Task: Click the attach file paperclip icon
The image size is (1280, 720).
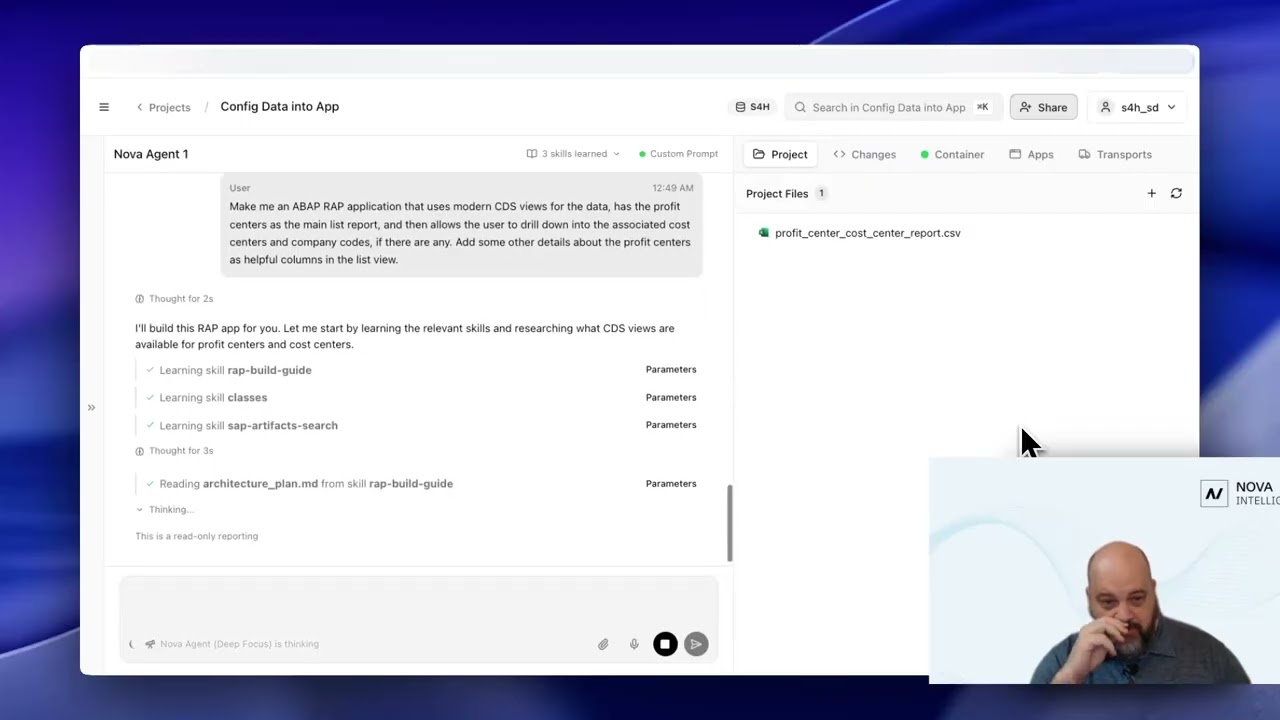Action: point(603,645)
